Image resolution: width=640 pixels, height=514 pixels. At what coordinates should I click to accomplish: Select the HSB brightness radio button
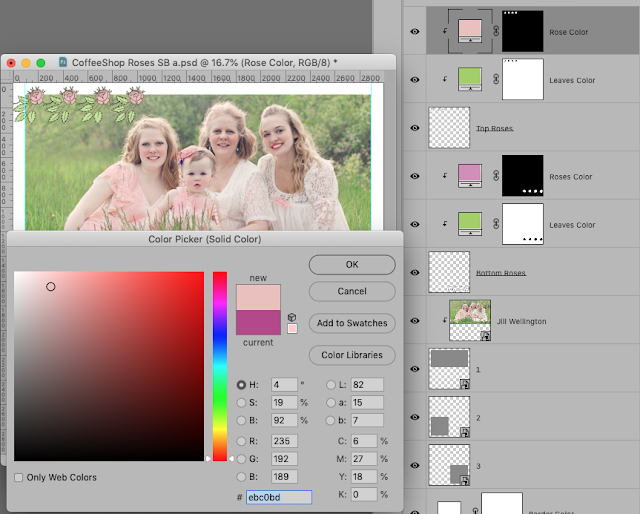(241, 420)
